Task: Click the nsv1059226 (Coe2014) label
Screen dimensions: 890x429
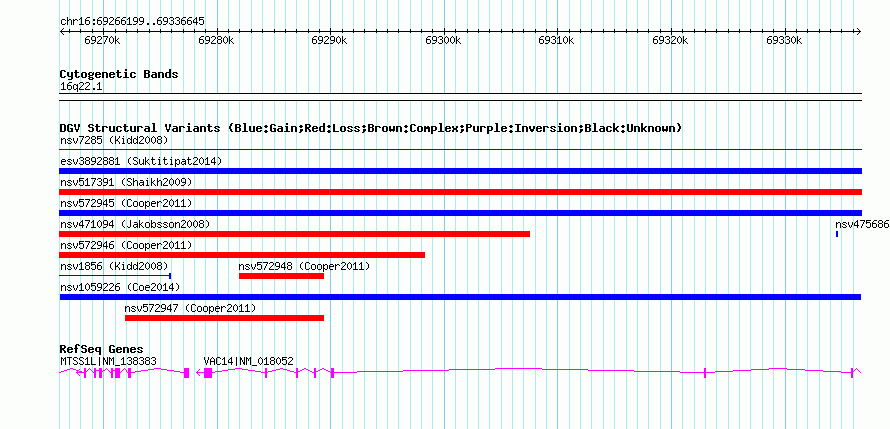Action: point(120,287)
